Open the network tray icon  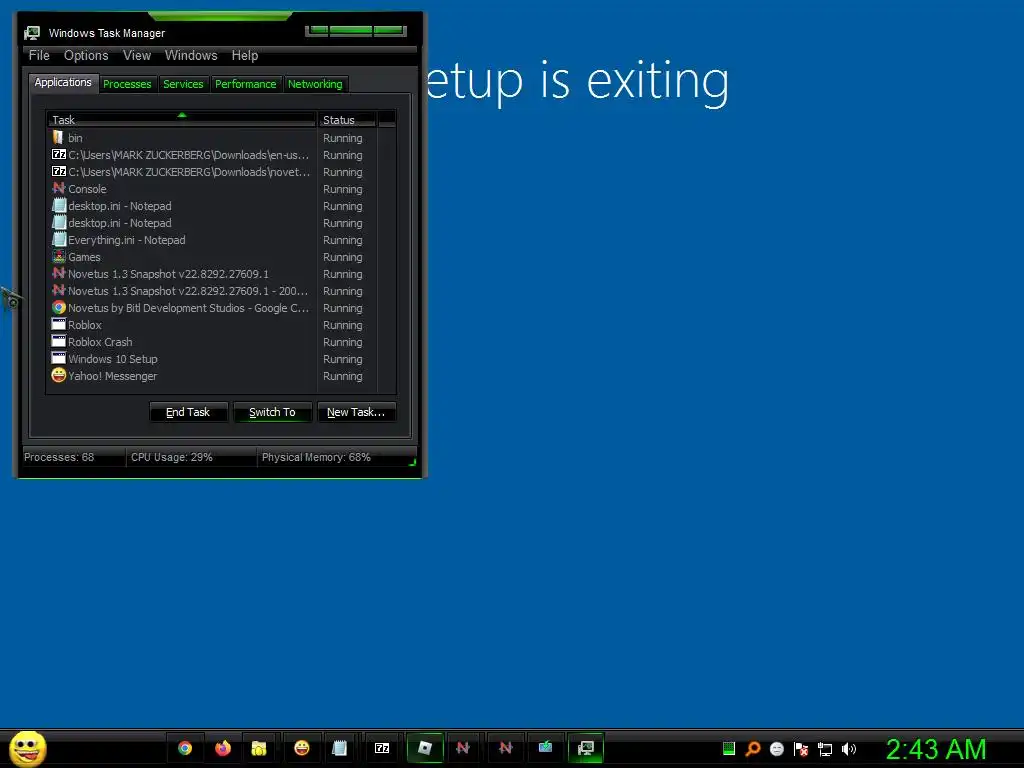click(x=825, y=749)
